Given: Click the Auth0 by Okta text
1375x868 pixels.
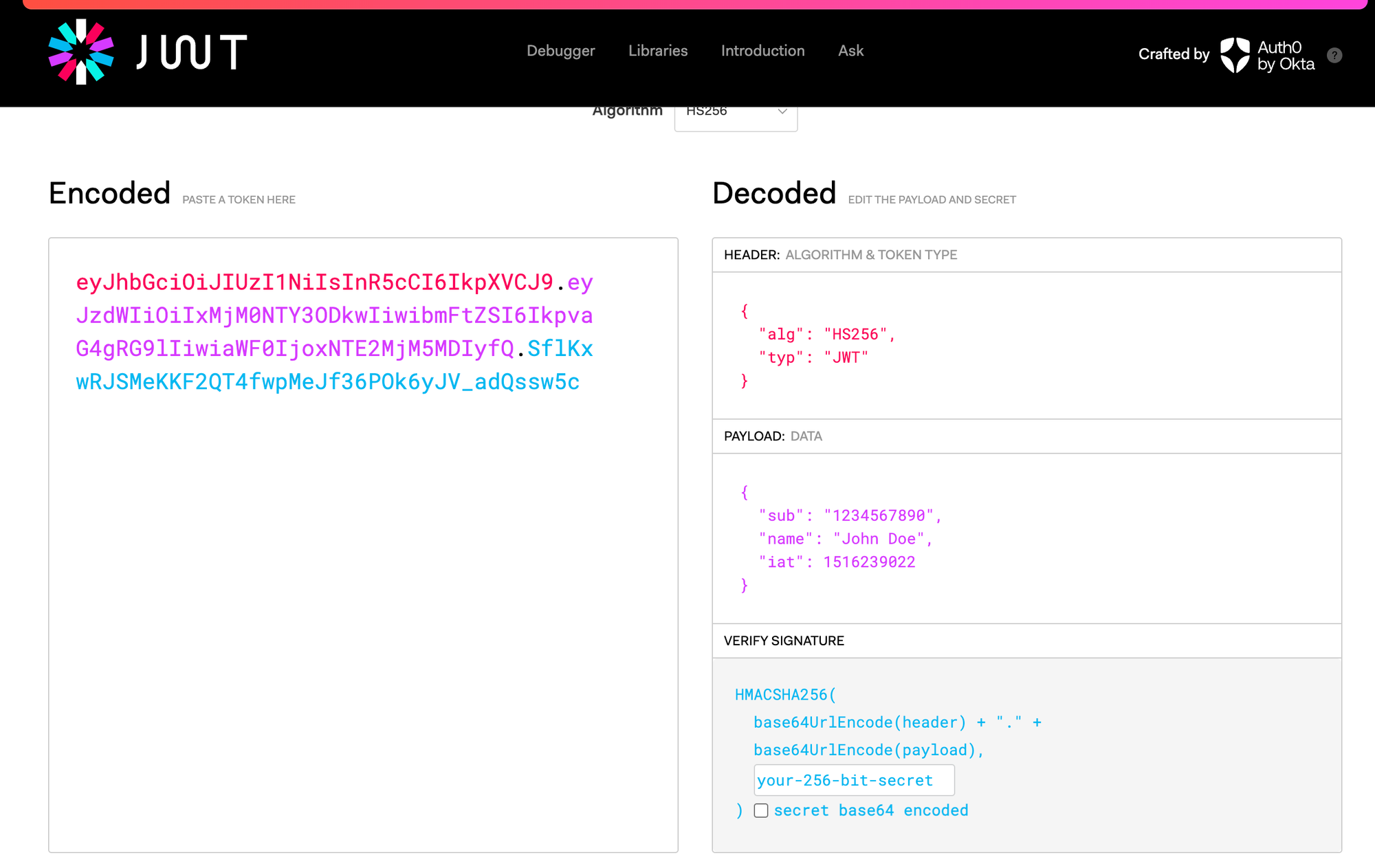Looking at the screenshot, I should 1286,56.
